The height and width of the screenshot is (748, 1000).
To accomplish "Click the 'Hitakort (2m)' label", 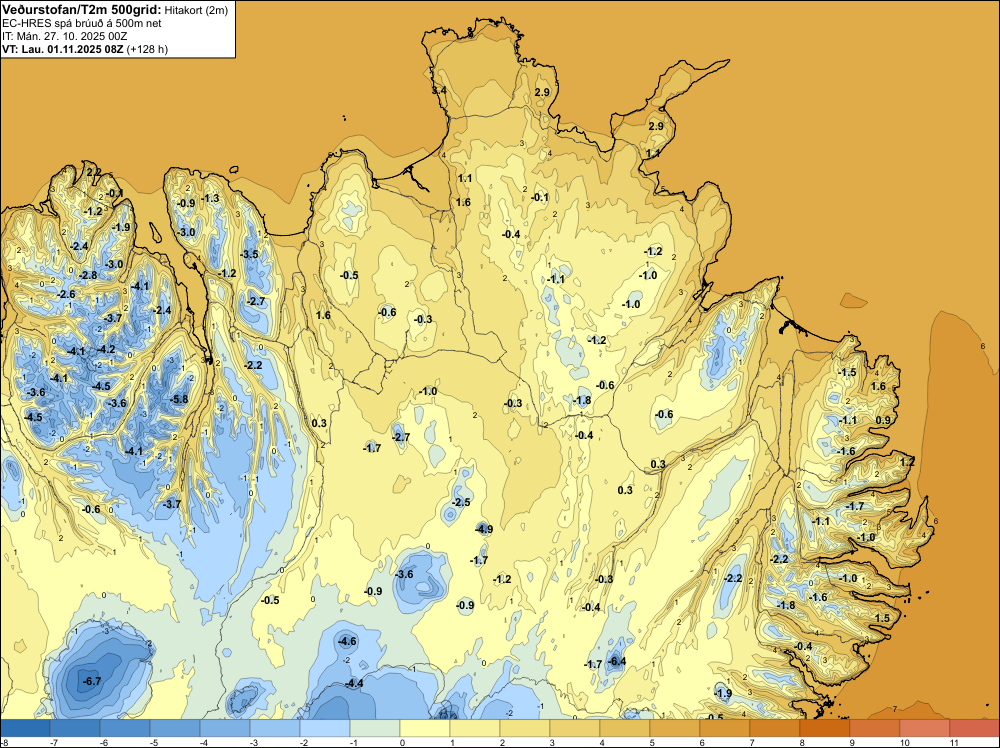I will coord(196,10).
